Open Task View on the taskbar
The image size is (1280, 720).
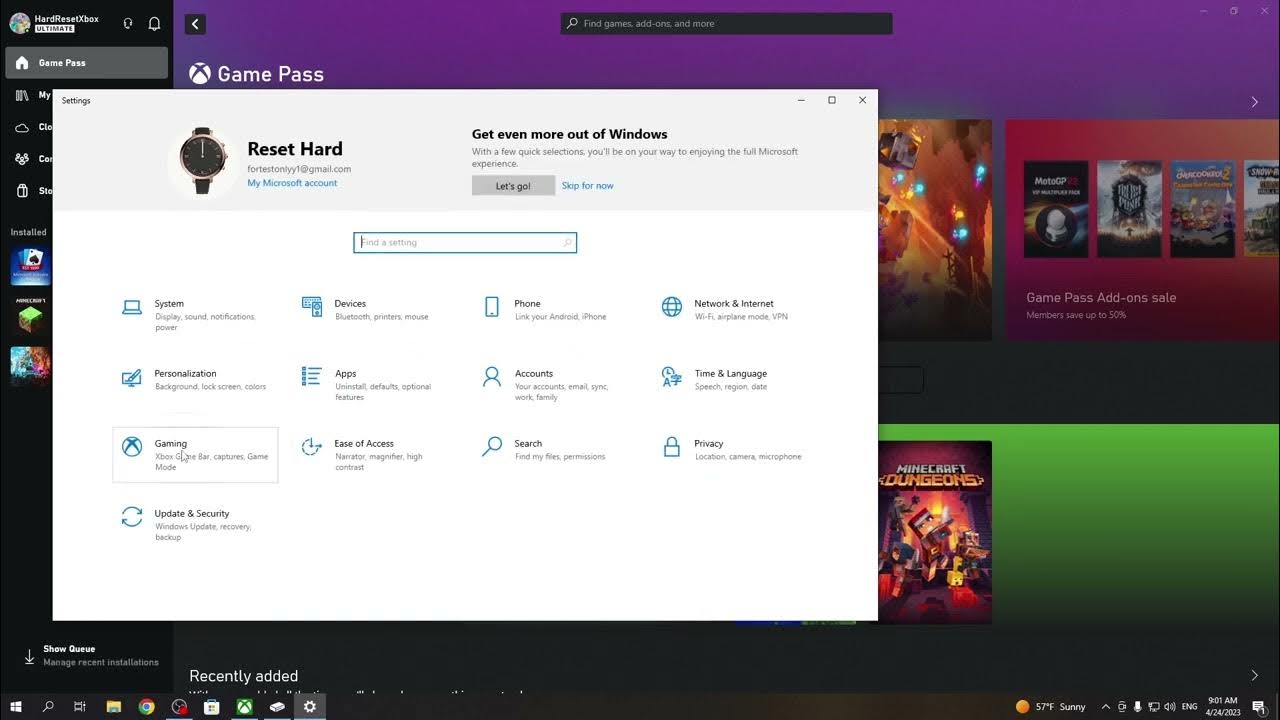[80, 706]
